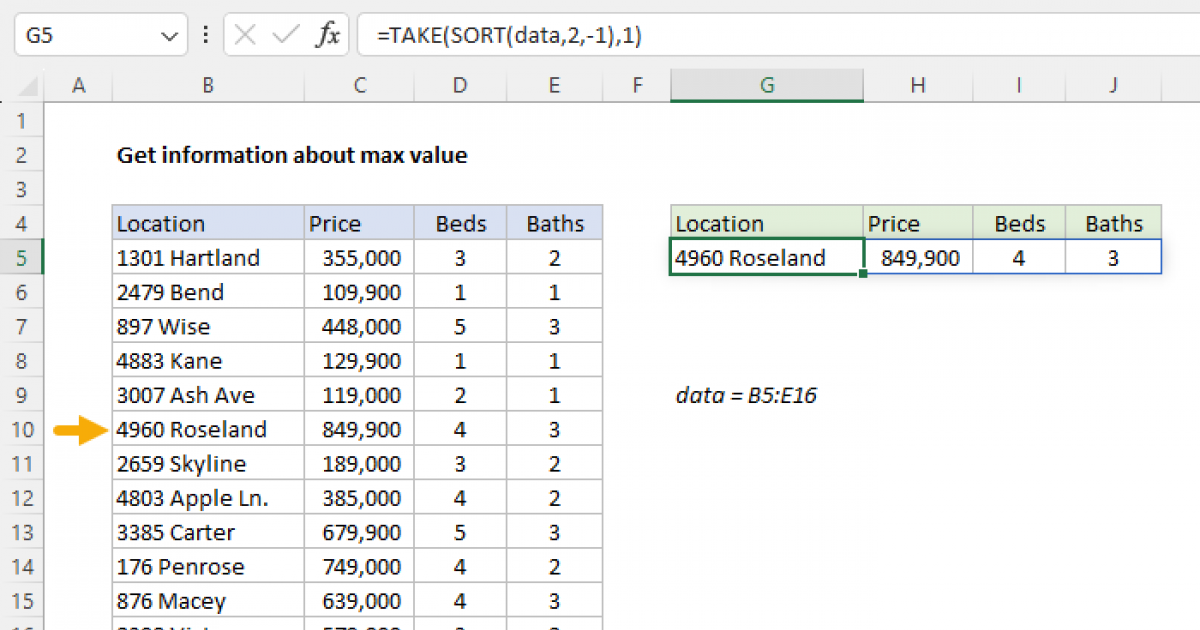
Task: Click the Name Box showing G5
Action: [x=100, y=36]
